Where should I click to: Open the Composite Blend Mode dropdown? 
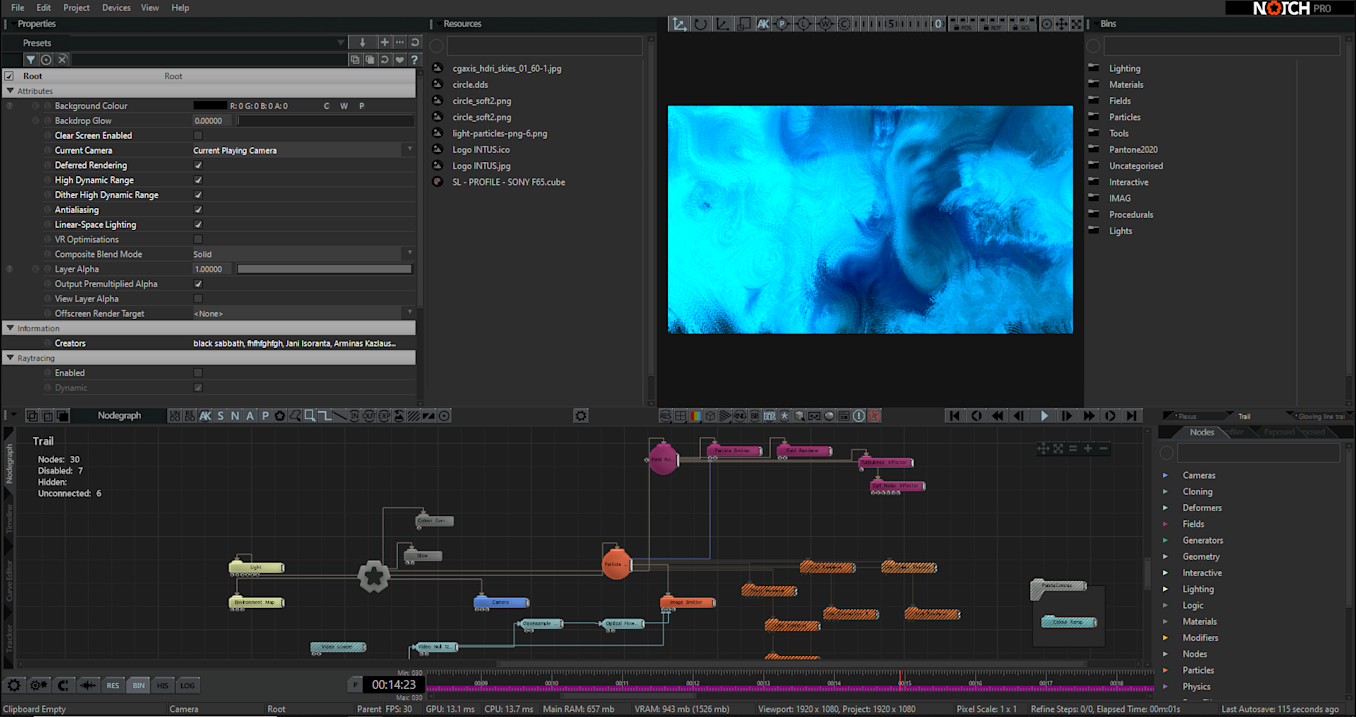303,254
